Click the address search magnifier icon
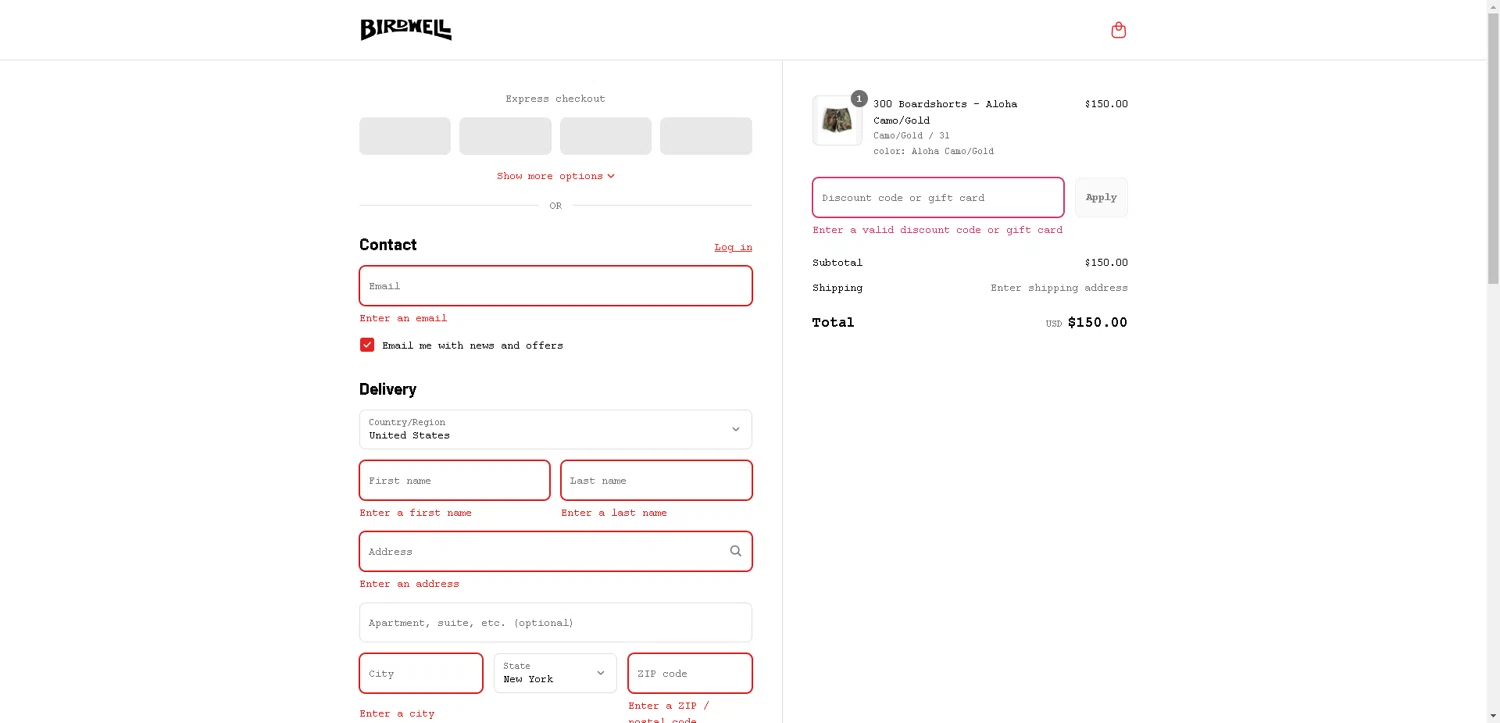Image resolution: width=1500 pixels, height=723 pixels. tap(735, 551)
